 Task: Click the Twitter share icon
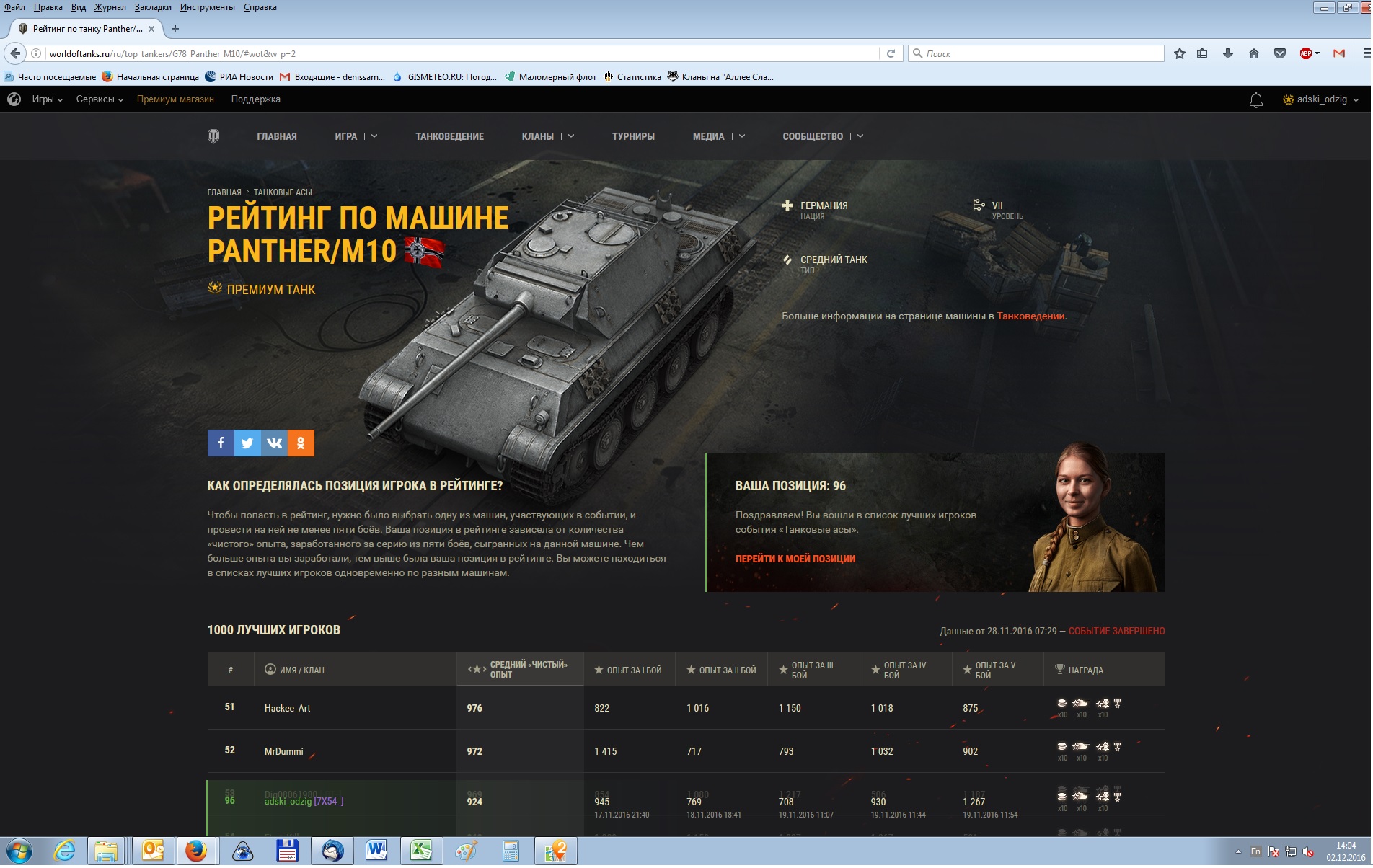click(x=247, y=443)
